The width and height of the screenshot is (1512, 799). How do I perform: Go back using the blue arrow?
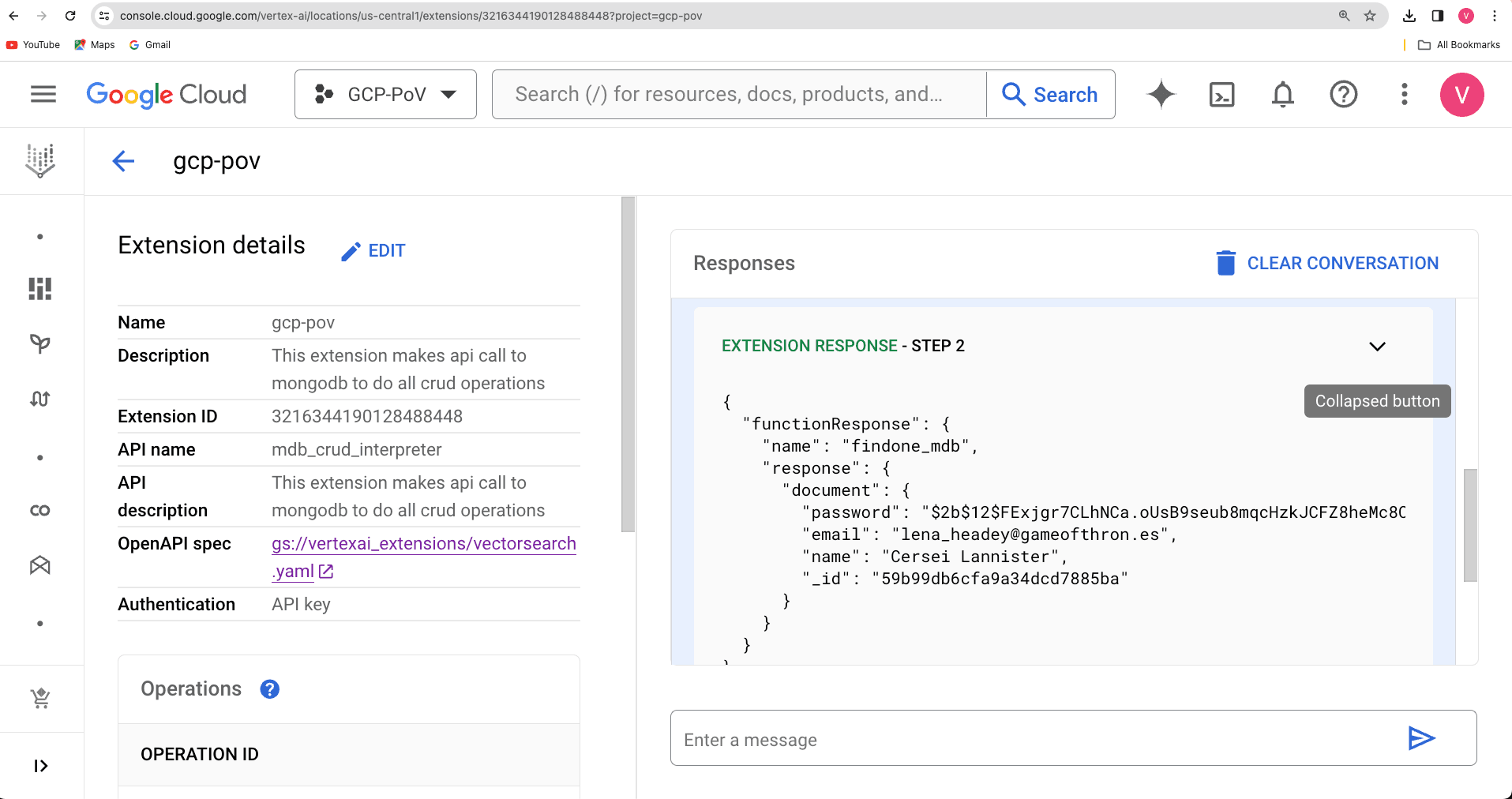point(123,161)
